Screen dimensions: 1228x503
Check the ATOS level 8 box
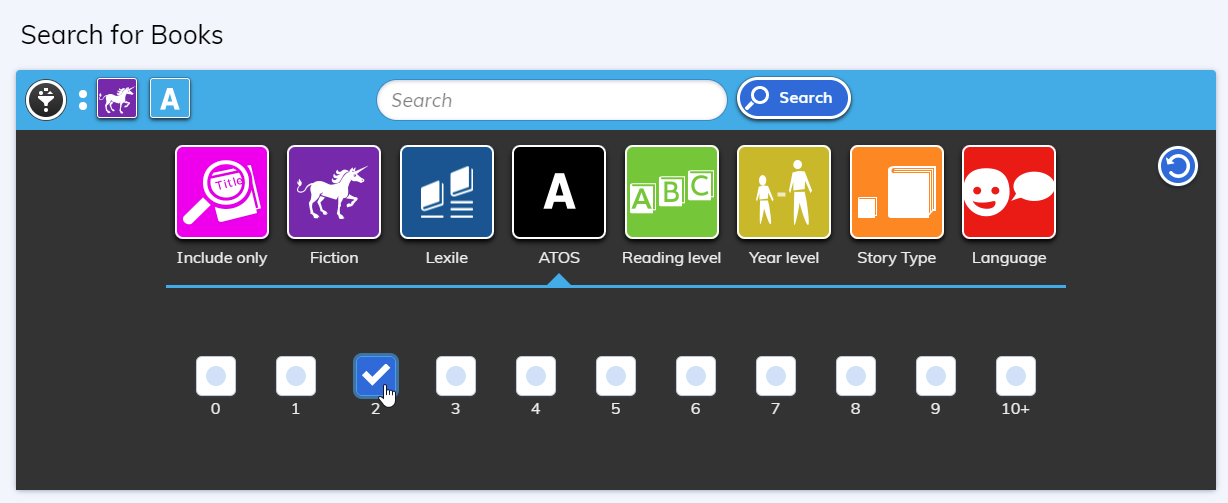(x=856, y=376)
